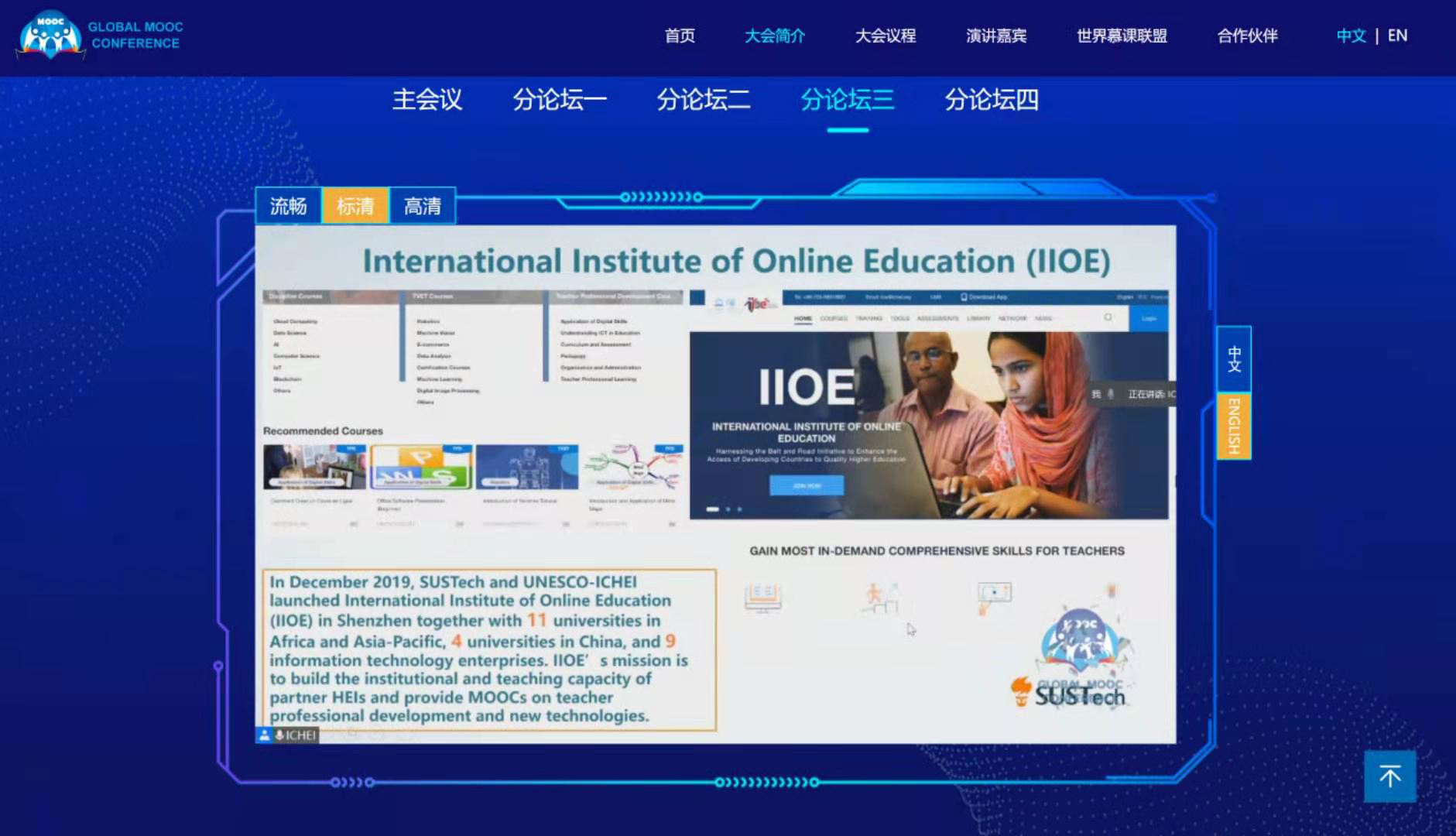Select the 分论坛四 tab
Screen dimensions: 1456x836
coord(992,100)
